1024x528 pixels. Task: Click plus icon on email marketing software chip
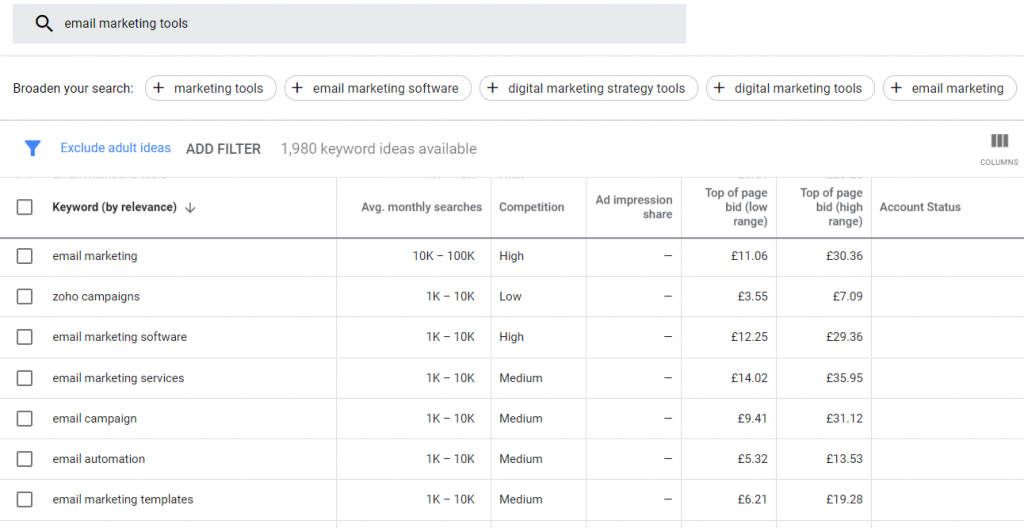(297, 88)
